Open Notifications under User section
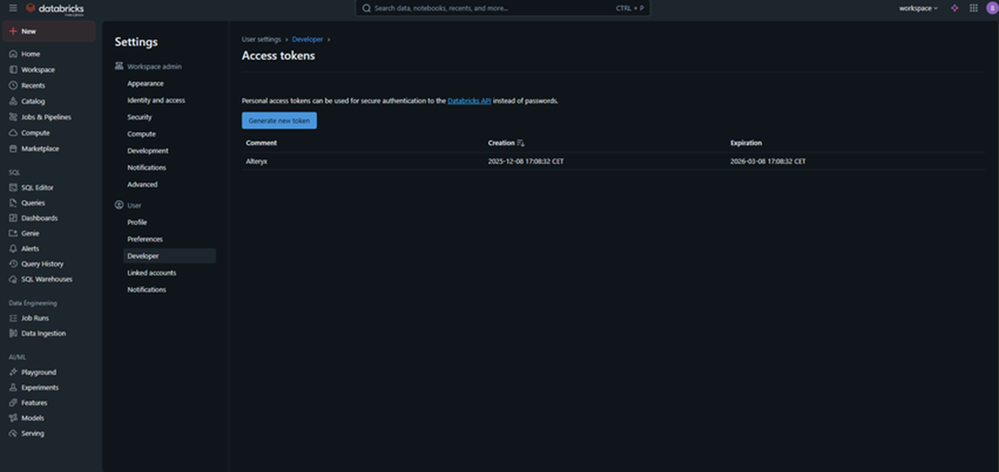The image size is (999, 472). (147, 290)
